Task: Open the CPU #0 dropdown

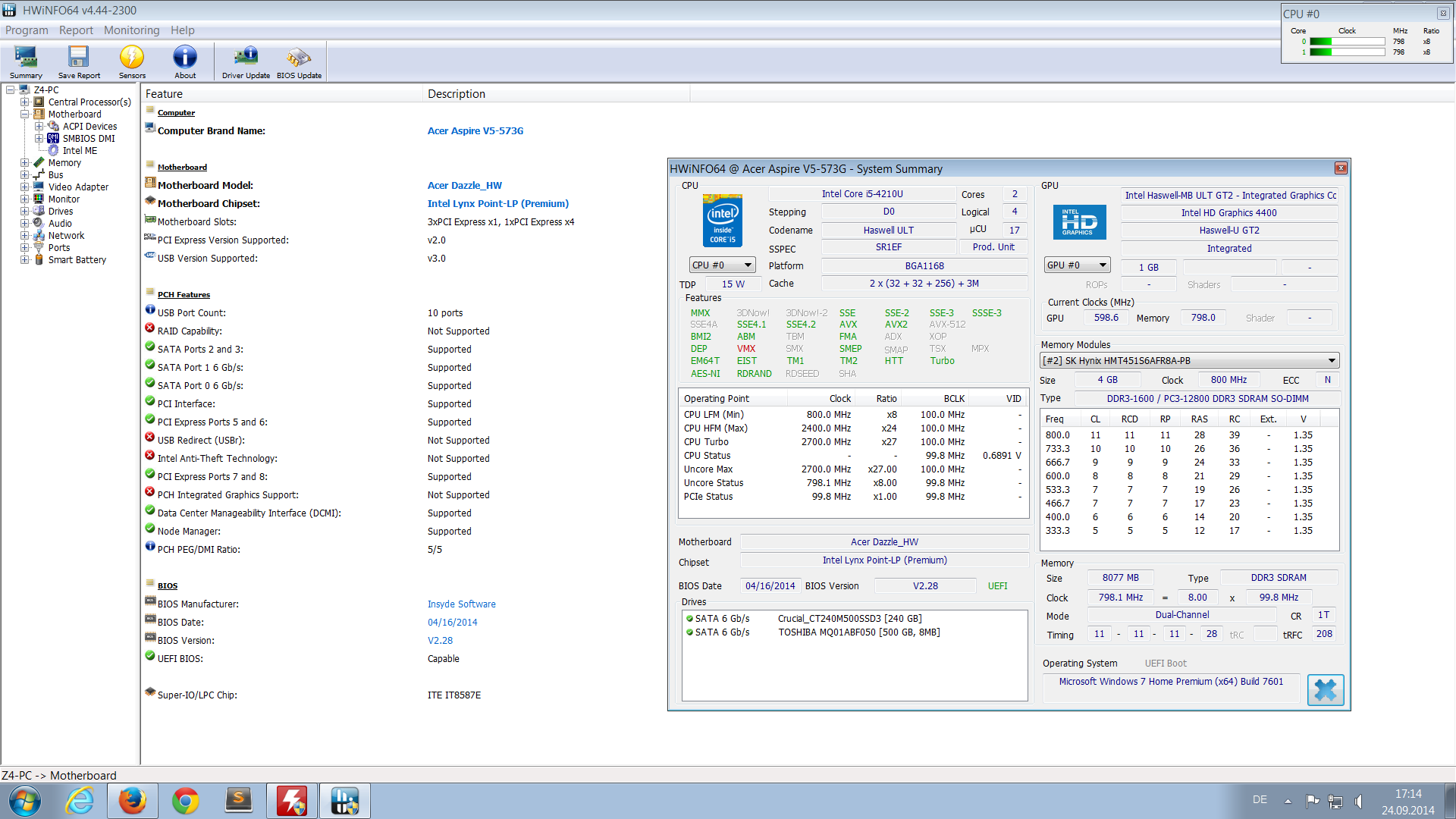Action: (x=722, y=265)
